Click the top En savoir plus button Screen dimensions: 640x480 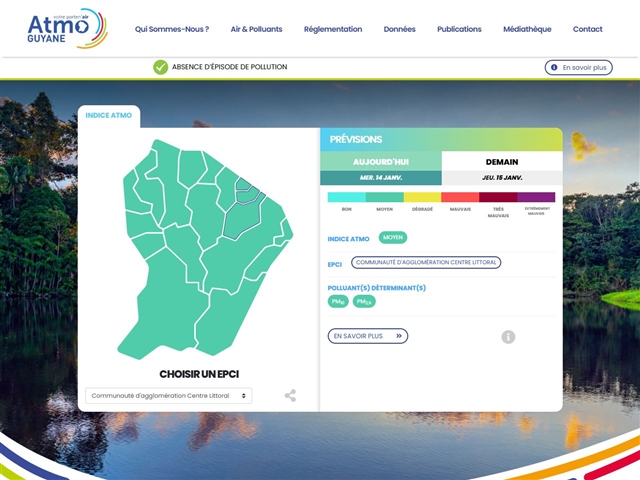point(579,67)
